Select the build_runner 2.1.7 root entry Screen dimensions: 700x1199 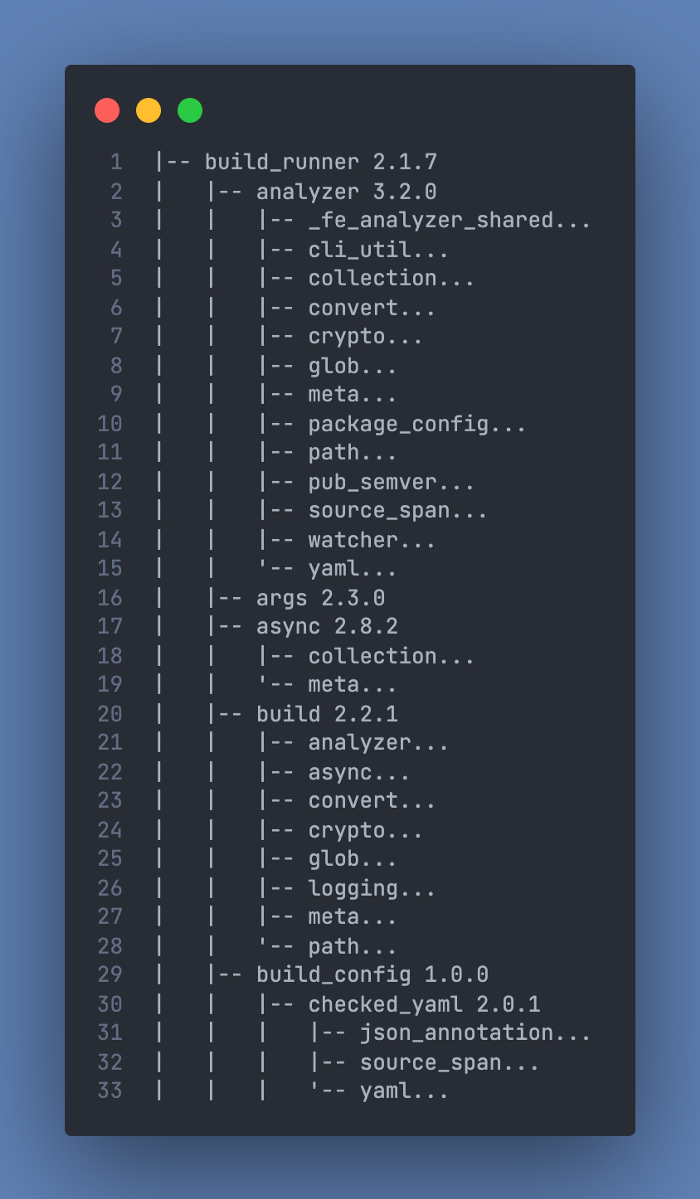pyautogui.click(x=320, y=162)
